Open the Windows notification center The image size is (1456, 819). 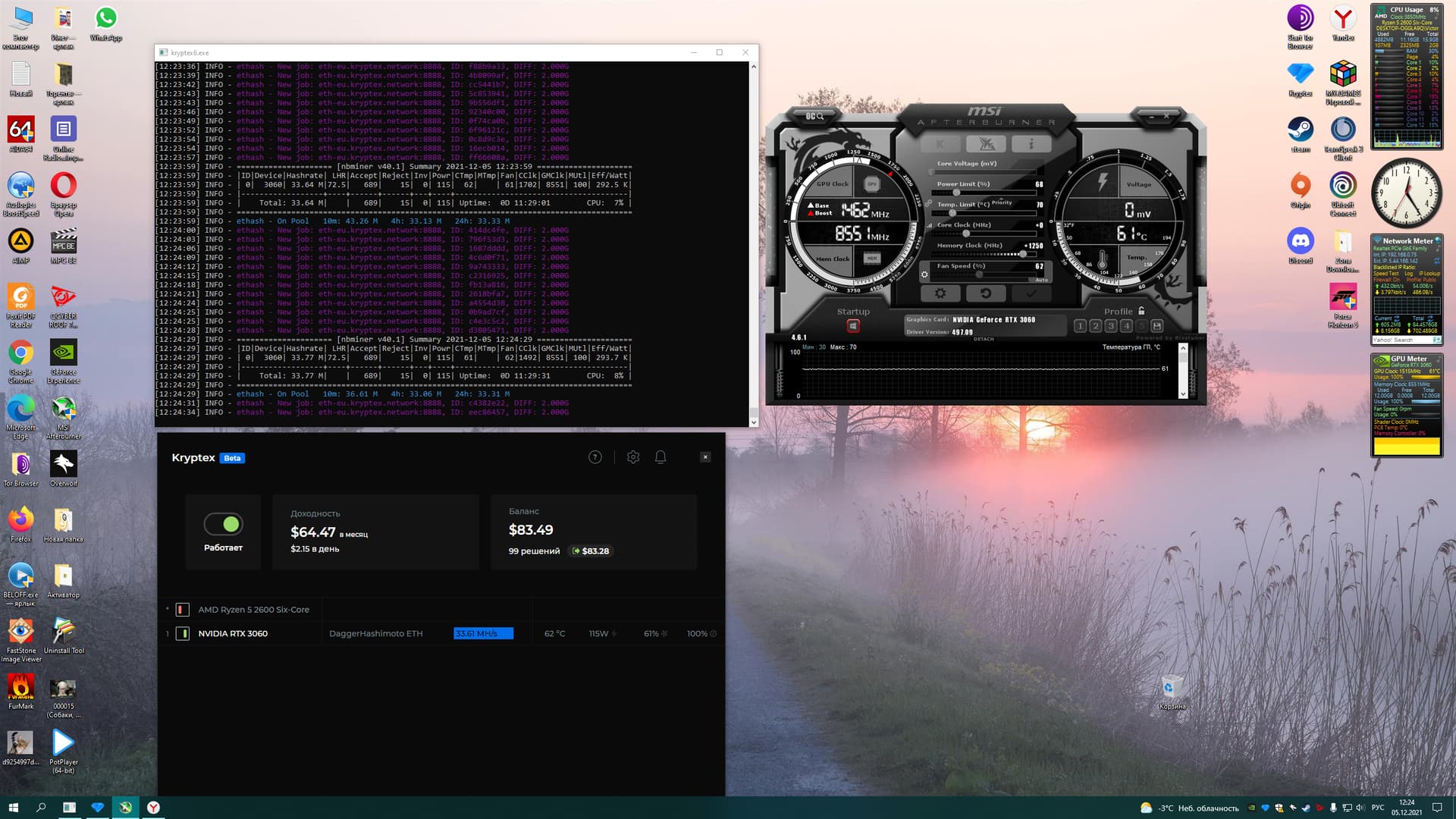(x=1436, y=808)
